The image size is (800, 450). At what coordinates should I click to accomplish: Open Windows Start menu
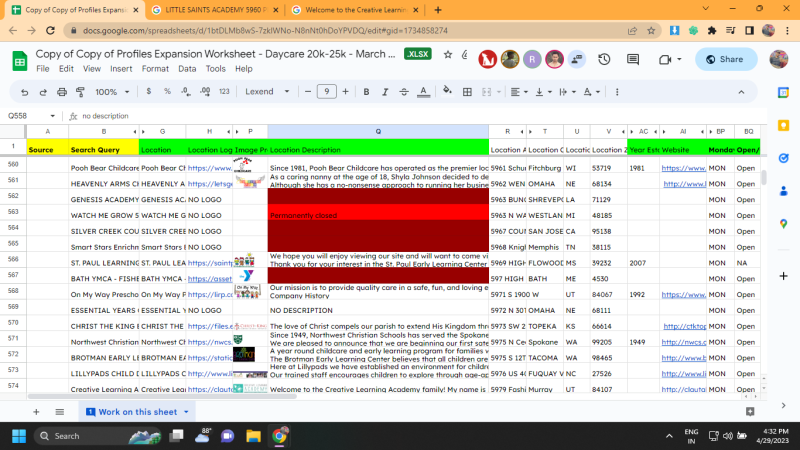[x=19, y=436]
